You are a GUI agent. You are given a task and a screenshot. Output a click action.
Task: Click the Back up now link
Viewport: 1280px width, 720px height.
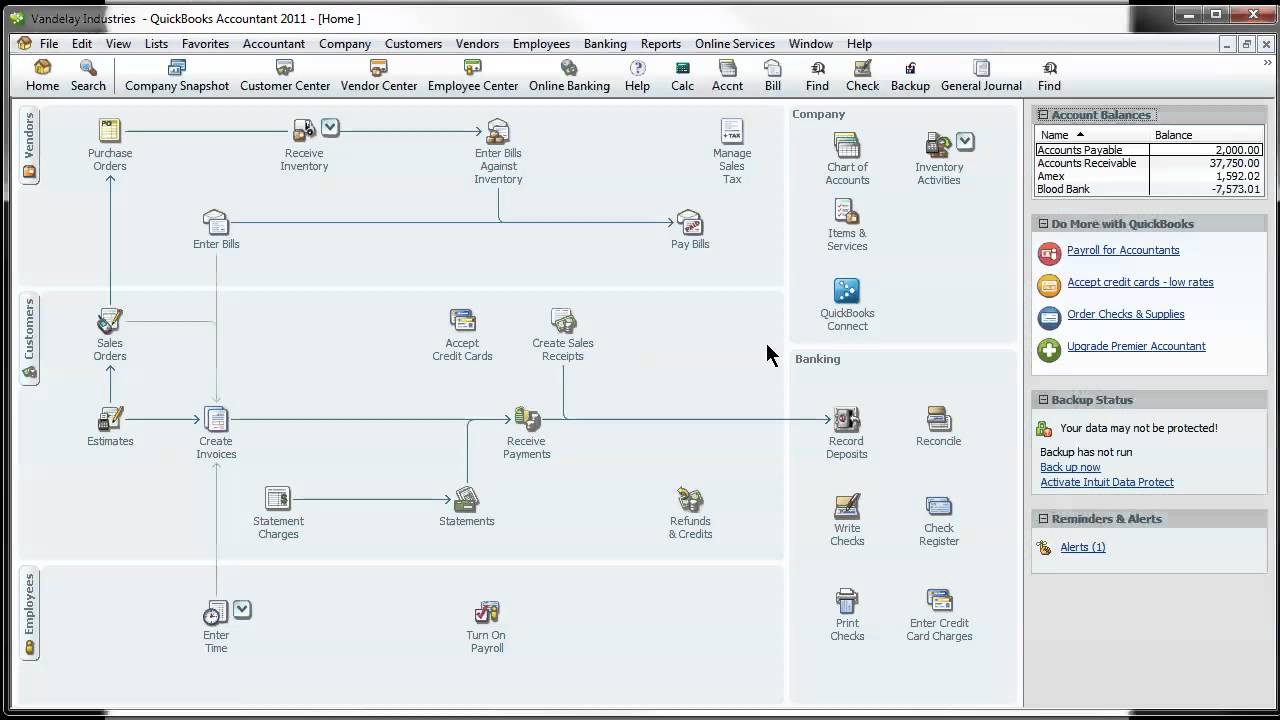coord(1070,467)
